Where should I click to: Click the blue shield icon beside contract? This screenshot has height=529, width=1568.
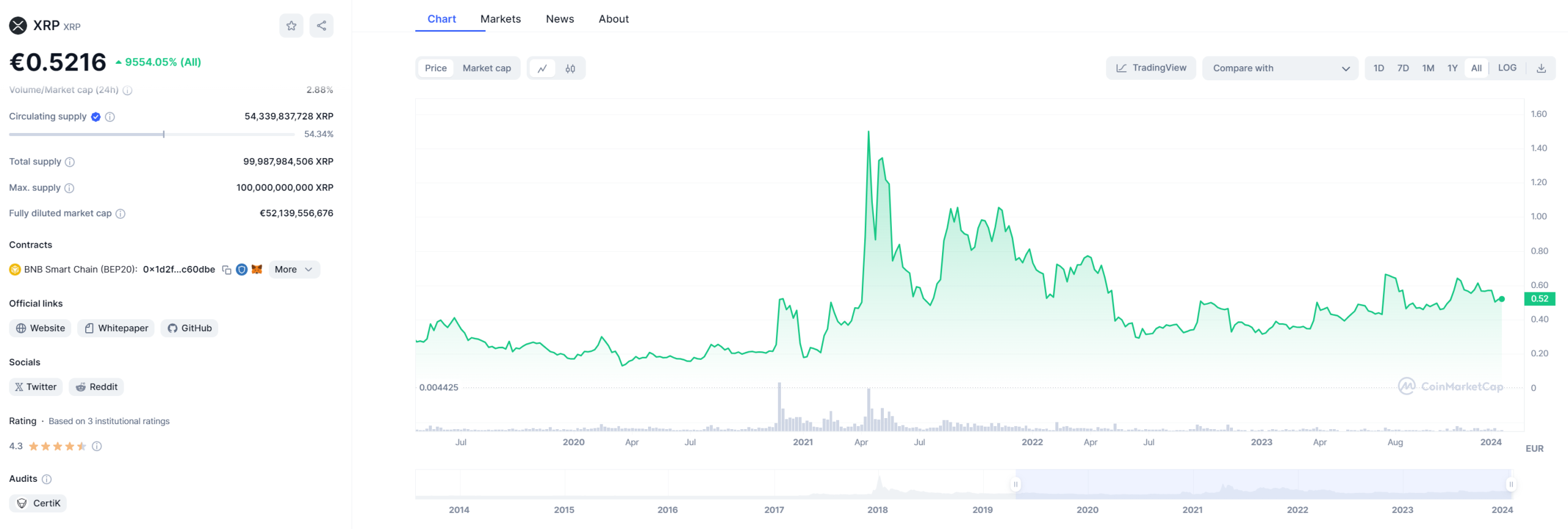point(241,270)
